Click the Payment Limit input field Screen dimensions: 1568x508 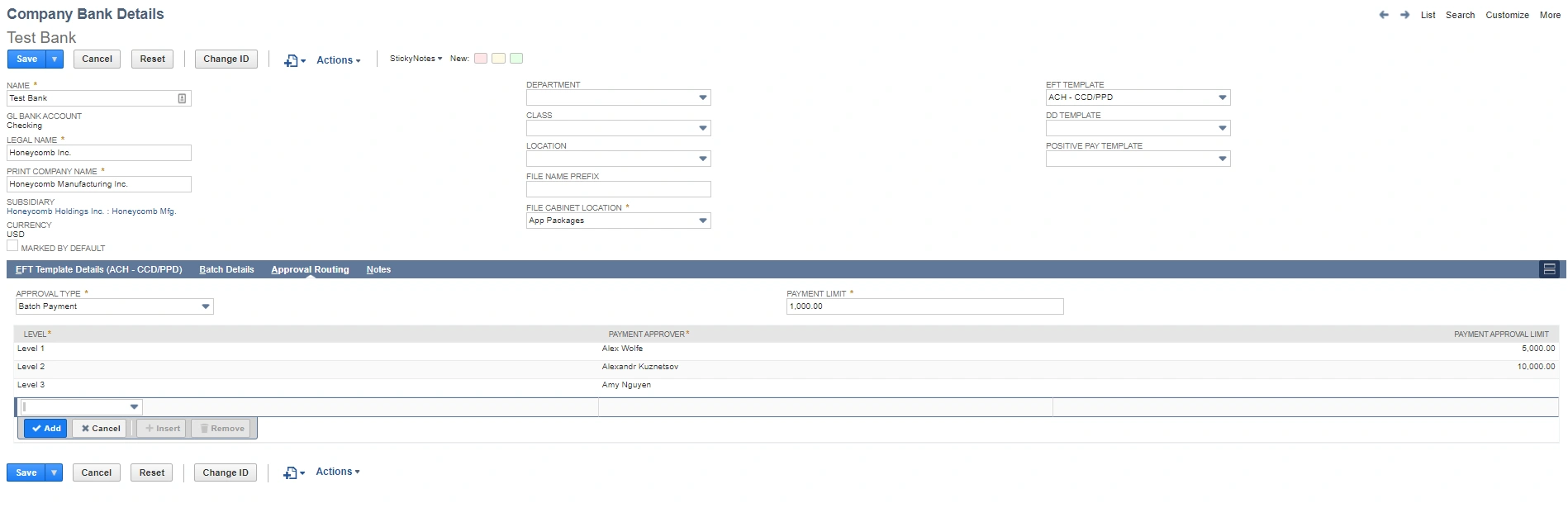point(924,306)
